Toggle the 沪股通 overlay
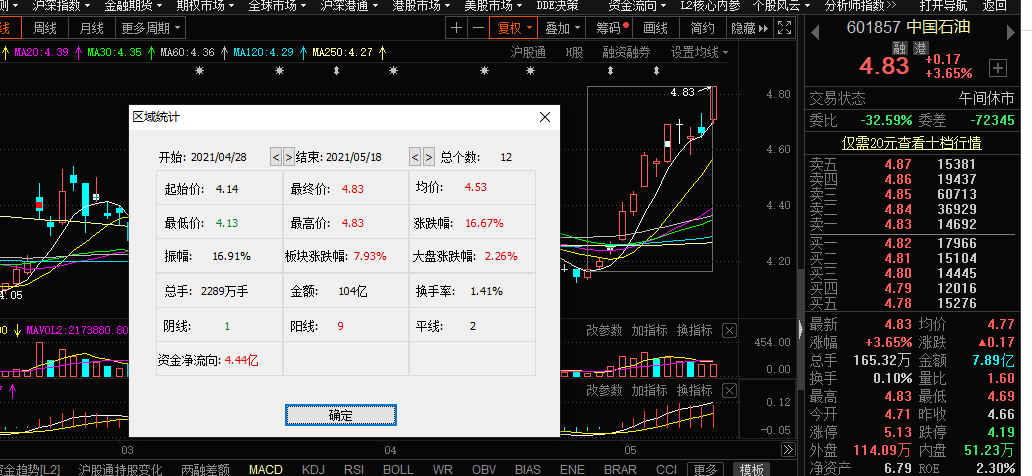The image size is (1032, 476). click(528, 53)
